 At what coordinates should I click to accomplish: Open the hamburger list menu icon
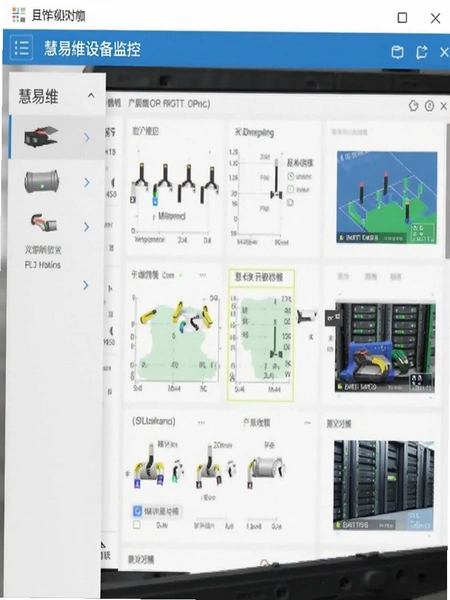pos(21,48)
